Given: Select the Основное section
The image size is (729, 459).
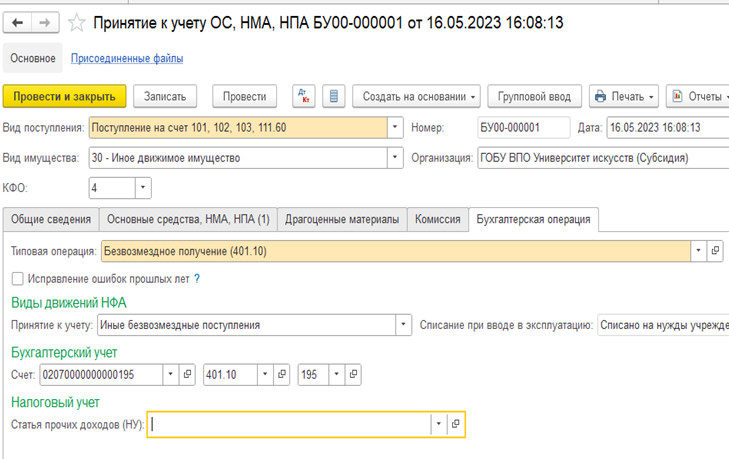Looking at the screenshot, I should (33, 58).
